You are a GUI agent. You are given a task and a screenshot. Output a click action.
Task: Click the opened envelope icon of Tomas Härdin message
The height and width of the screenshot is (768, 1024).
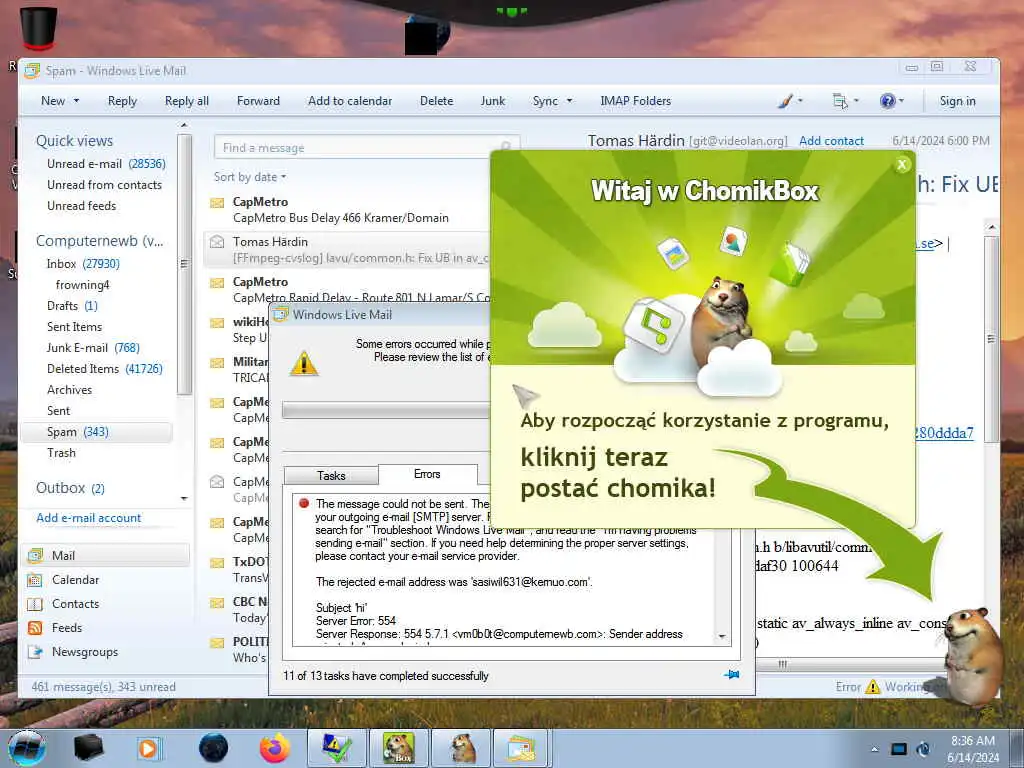click(x=217, y=242)
